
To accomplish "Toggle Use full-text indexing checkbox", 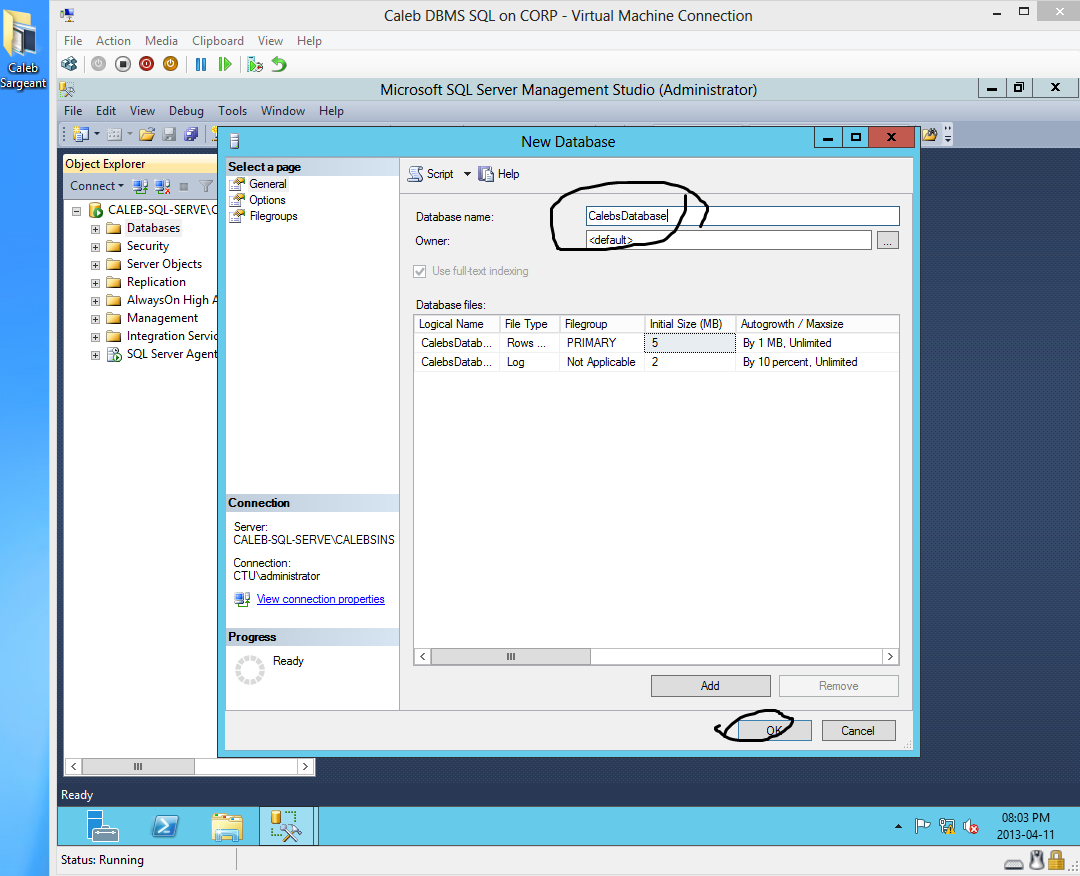I will click(419, 271).
